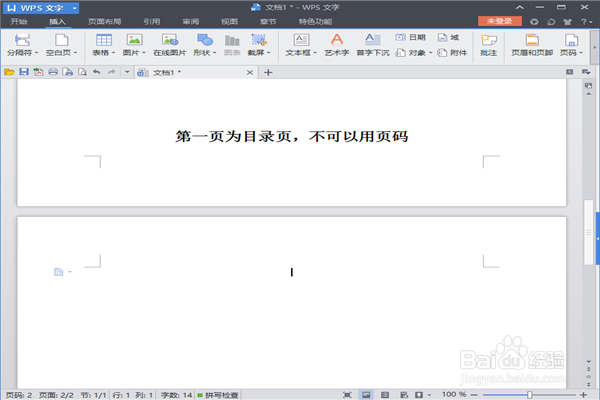Expand the 形状 dropdown arrow

pyautogui.click(x=214, y=52)
